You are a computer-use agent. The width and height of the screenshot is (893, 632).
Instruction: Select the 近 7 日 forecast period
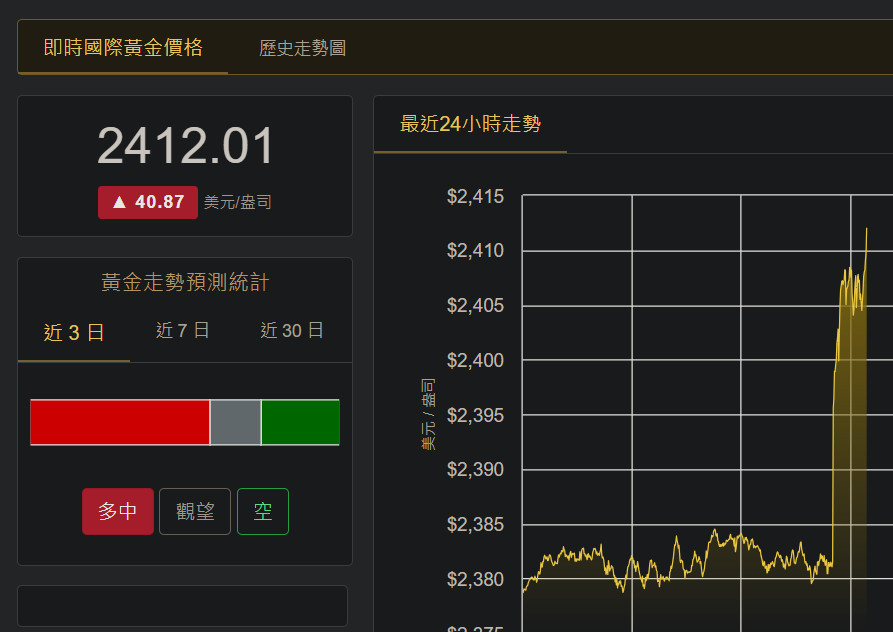click(x=183, y=331)
